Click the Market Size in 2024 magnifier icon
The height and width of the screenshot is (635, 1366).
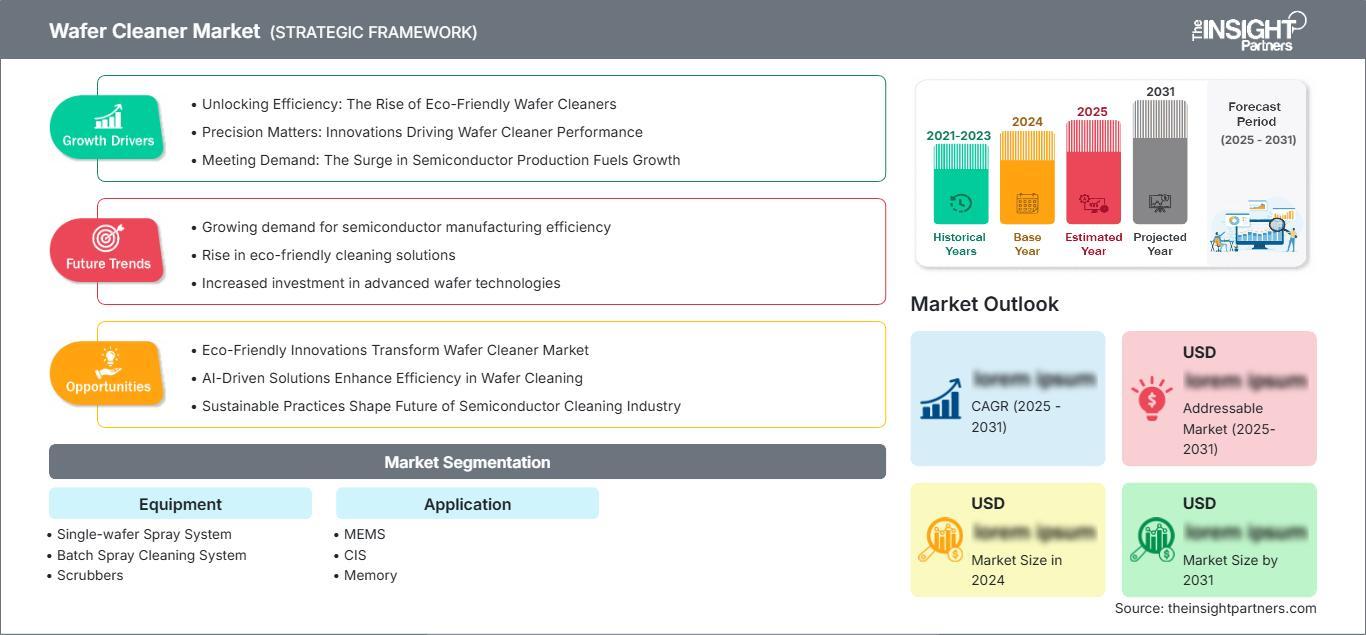(x=940, y=540)
